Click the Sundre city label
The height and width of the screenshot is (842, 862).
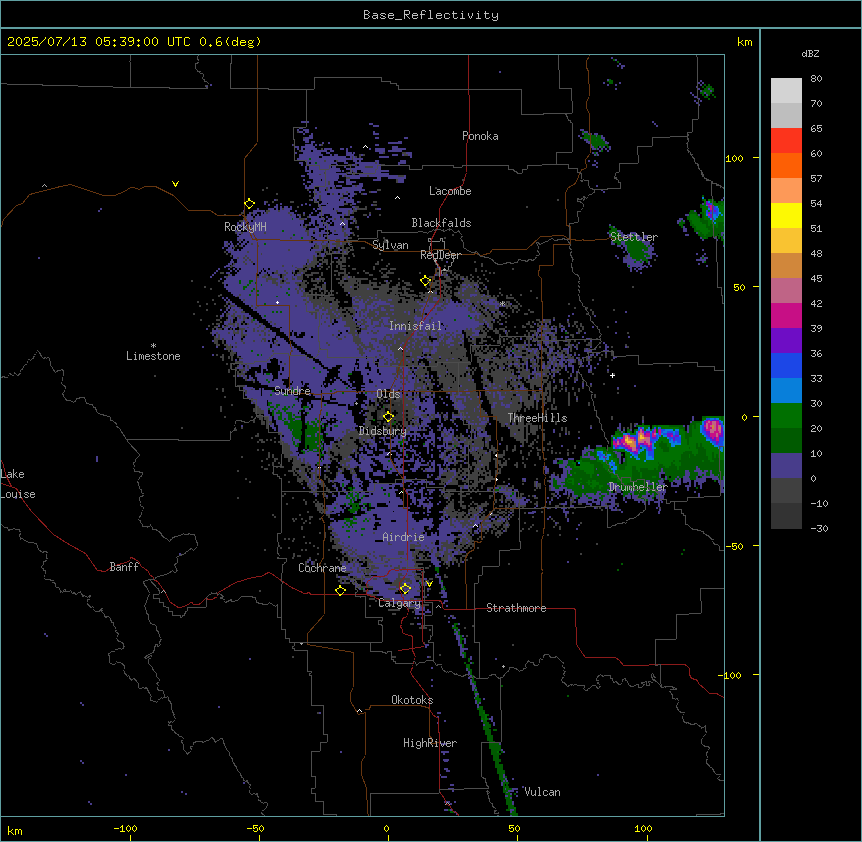click(x=292, y=391)
